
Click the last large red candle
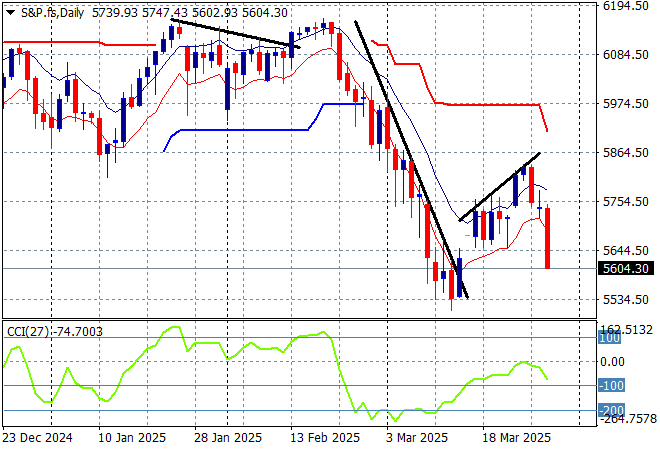[x=548, y=238]
